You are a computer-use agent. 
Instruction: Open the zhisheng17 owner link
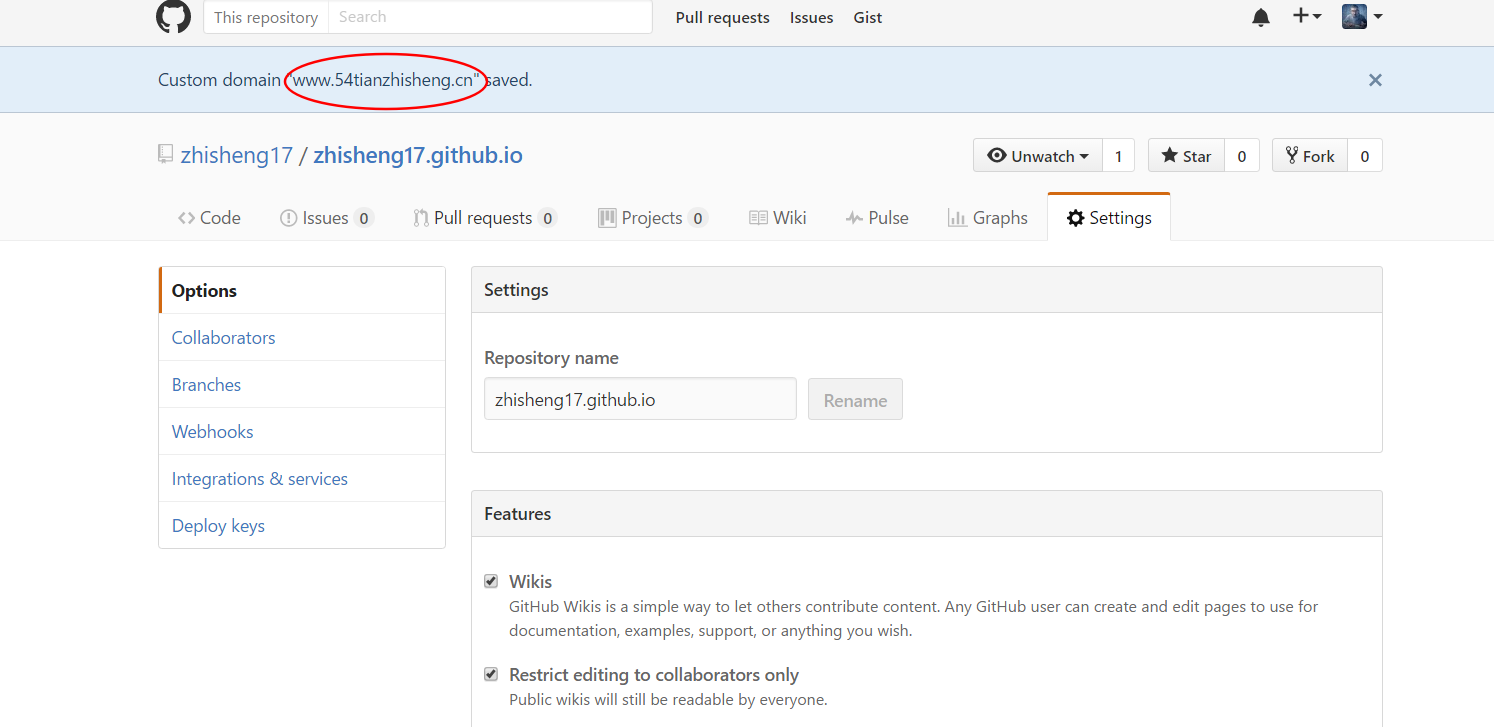point(237,155)
